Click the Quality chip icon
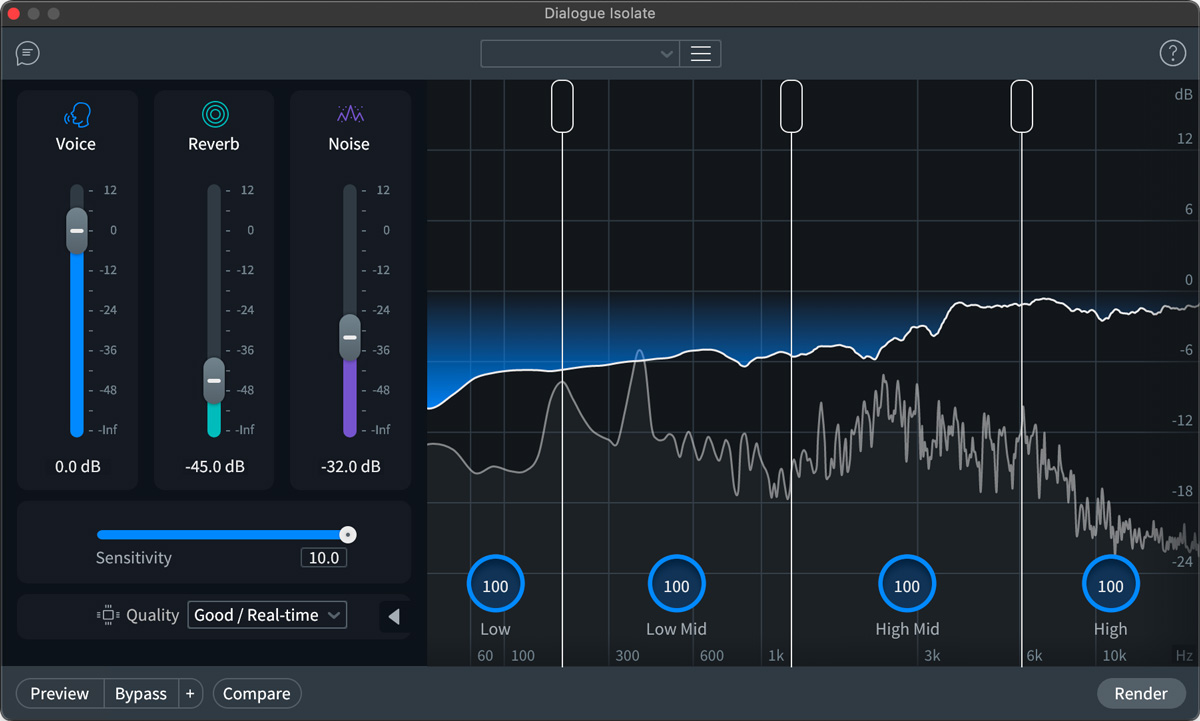The height and width of the screenshot is (721, 1200). 108,615
